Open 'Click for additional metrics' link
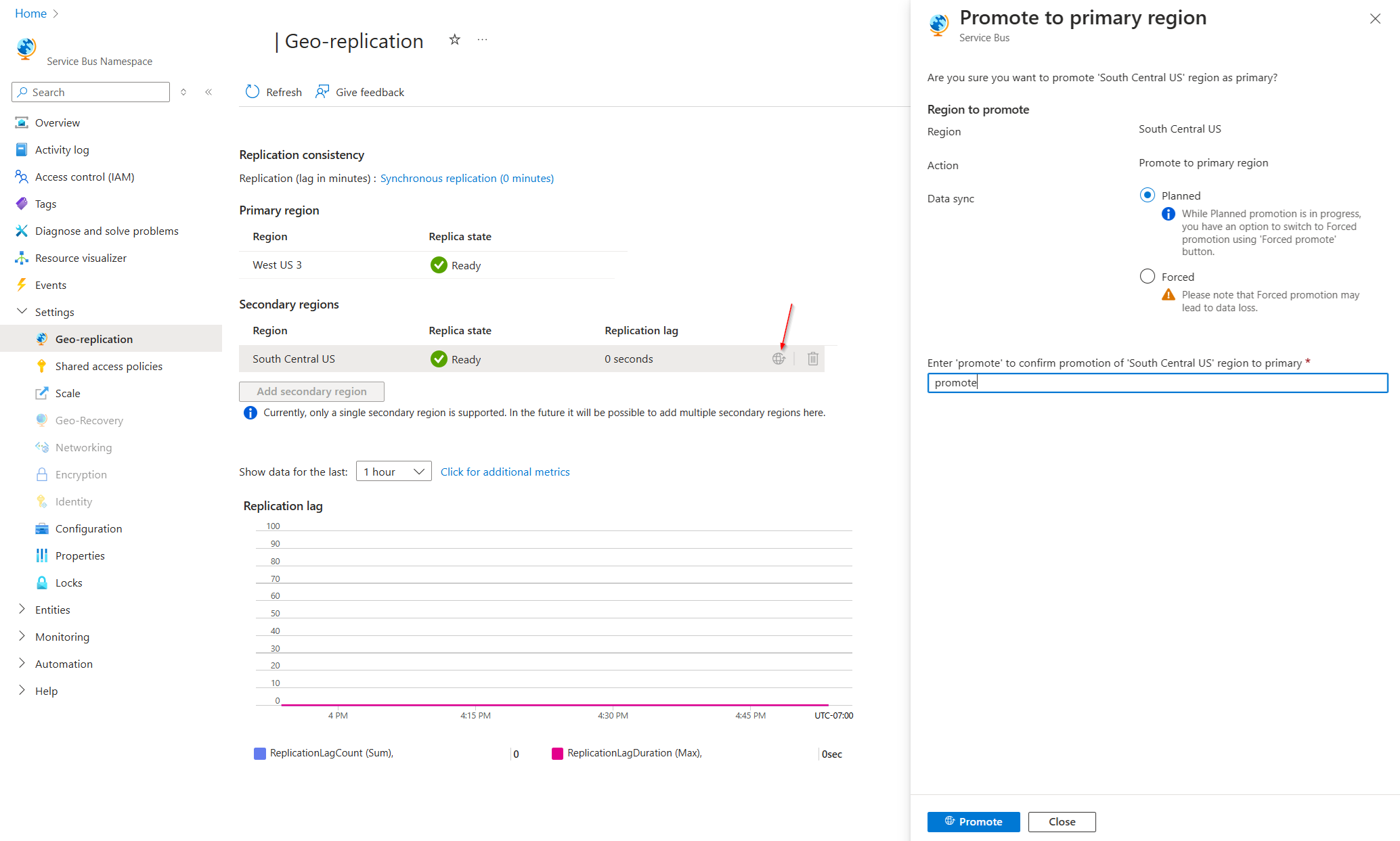Image resolution: width=1400 pixels, height=841 pixels. (x=504, y=472)
